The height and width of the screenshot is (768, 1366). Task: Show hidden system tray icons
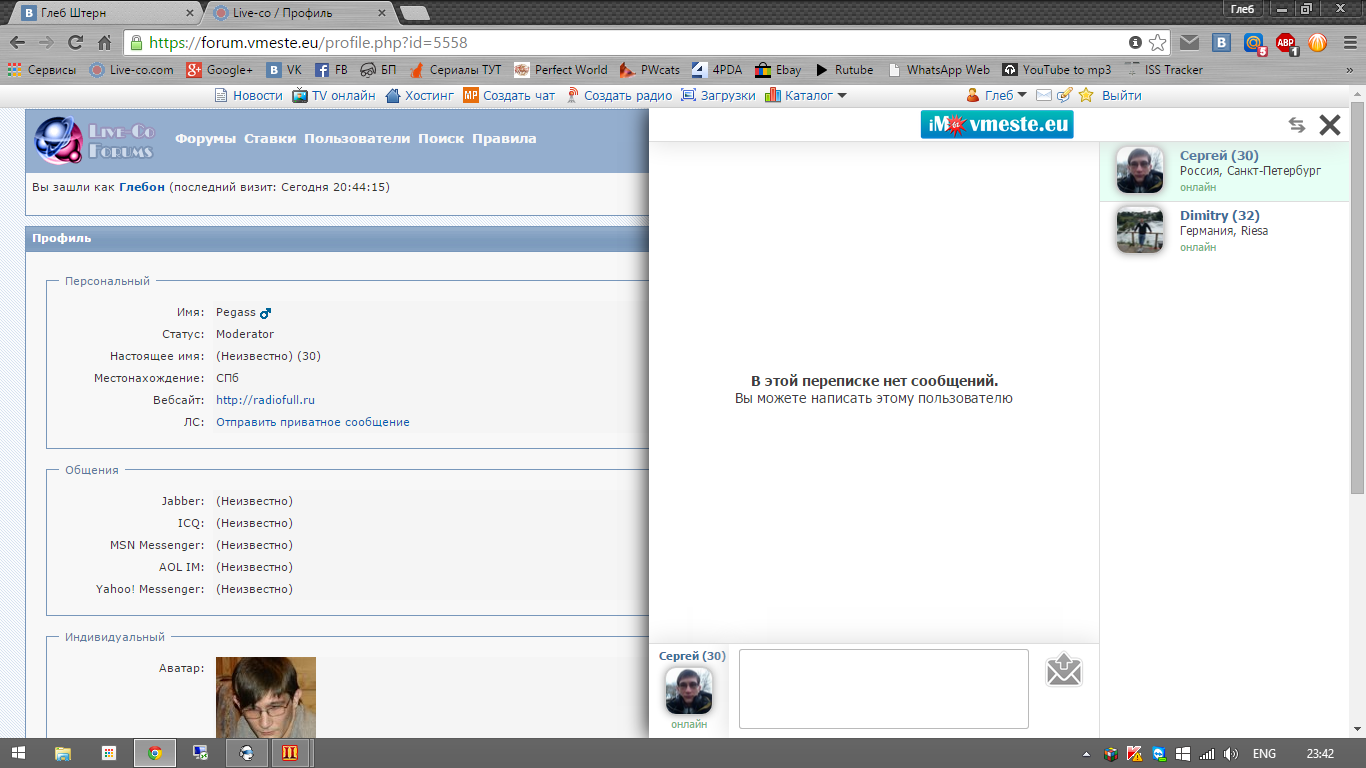click(x=1087, y=754)
